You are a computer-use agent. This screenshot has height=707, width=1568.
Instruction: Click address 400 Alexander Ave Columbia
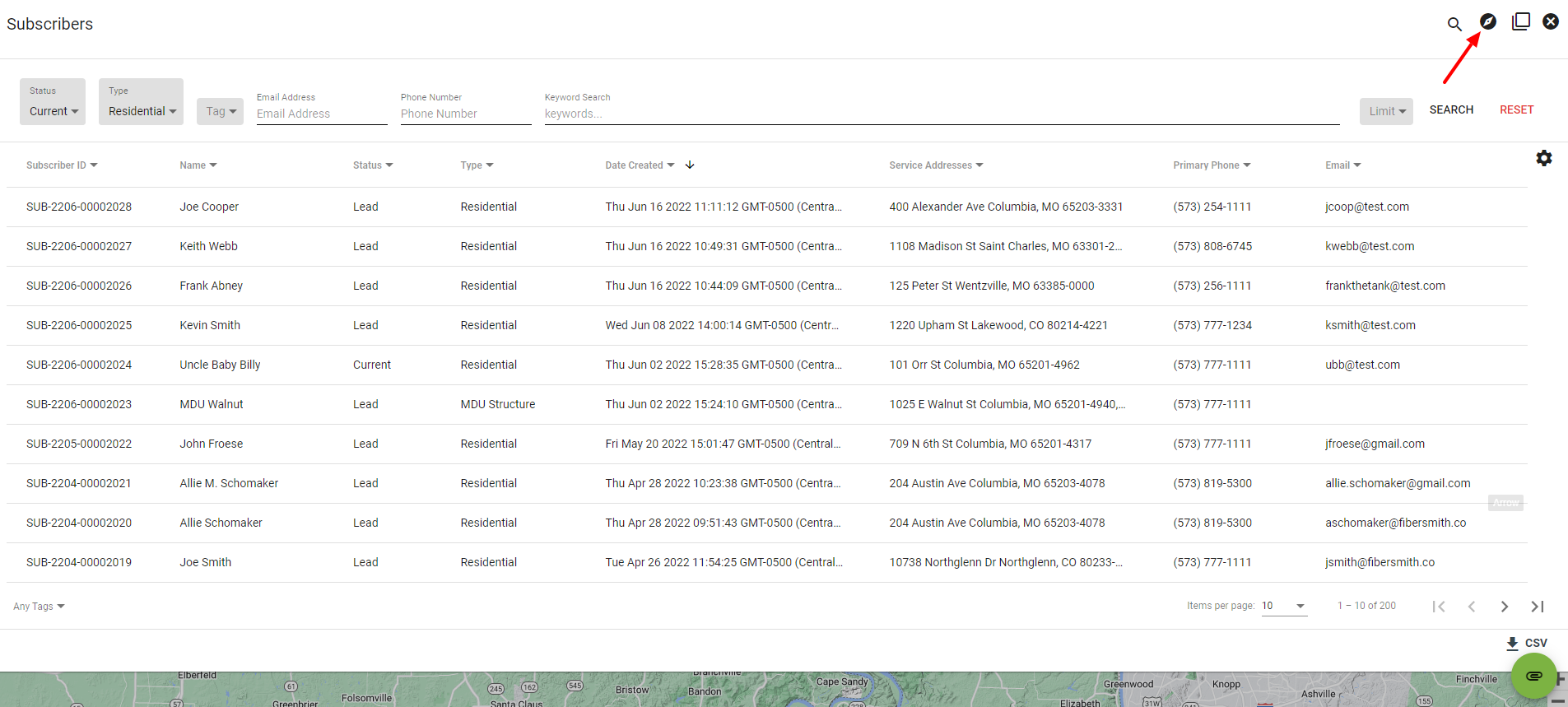coord(1006,207)
